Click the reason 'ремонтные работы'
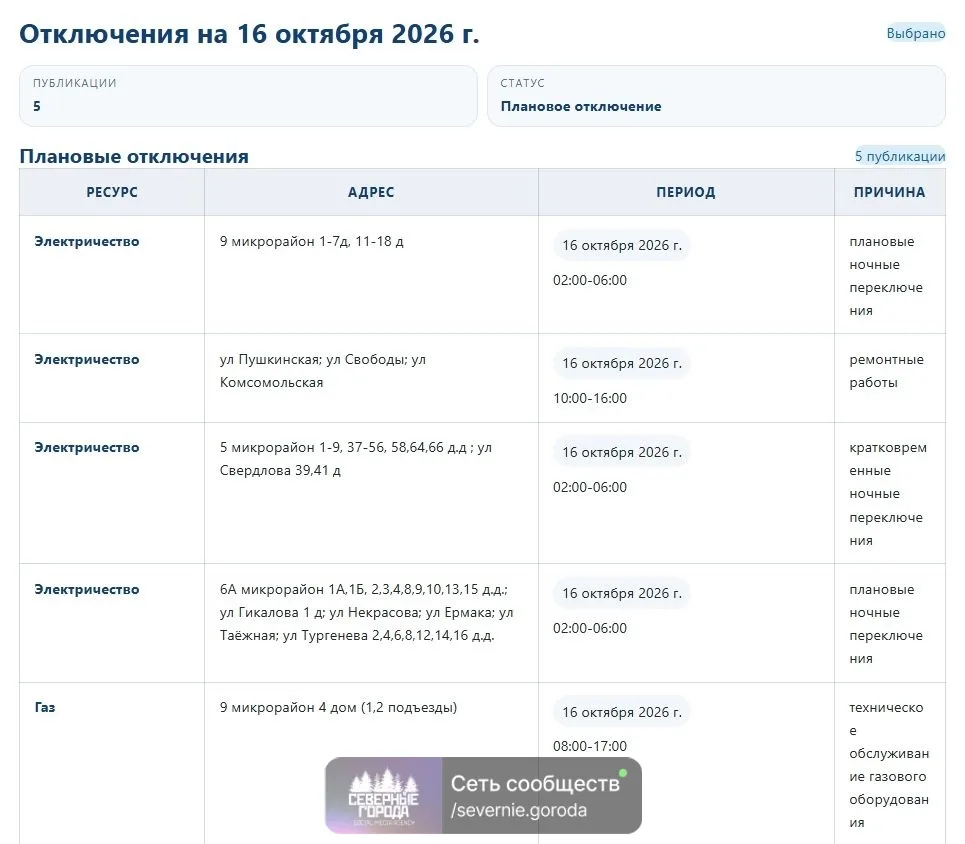The width and height of the screenshot is (965, 844). pyautogui.click(x=886, y=371)
